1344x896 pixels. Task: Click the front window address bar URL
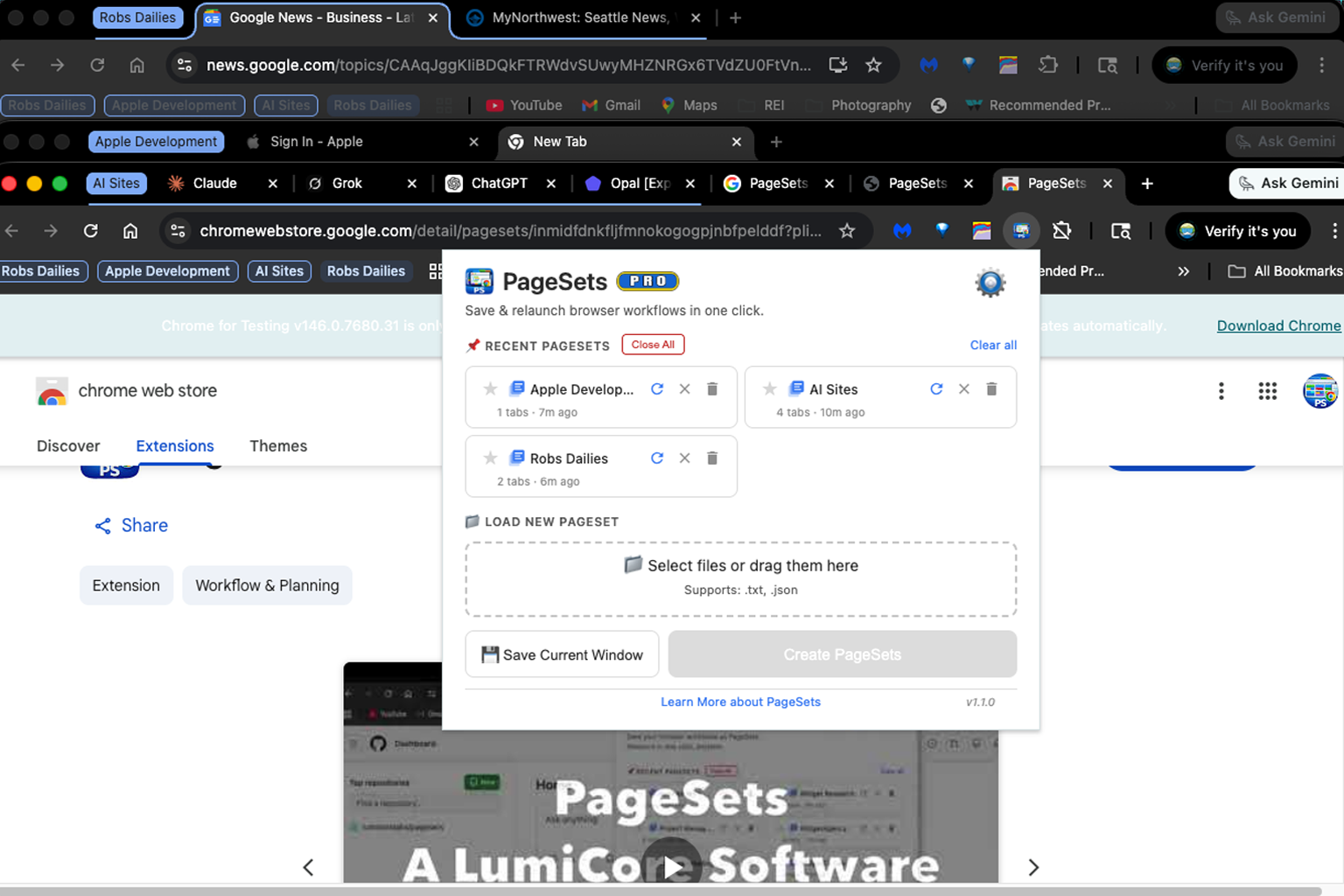pos(510,231)
